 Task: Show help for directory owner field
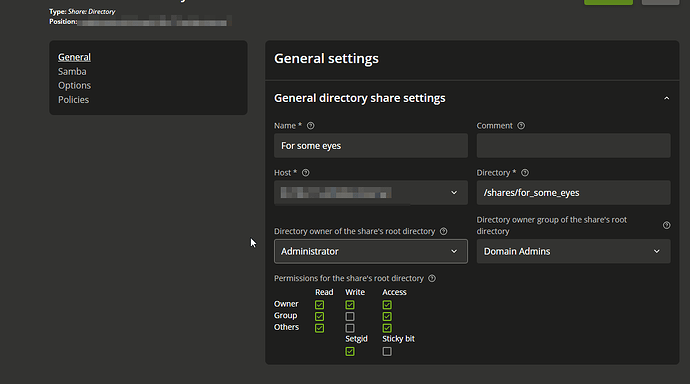[444, 231]
